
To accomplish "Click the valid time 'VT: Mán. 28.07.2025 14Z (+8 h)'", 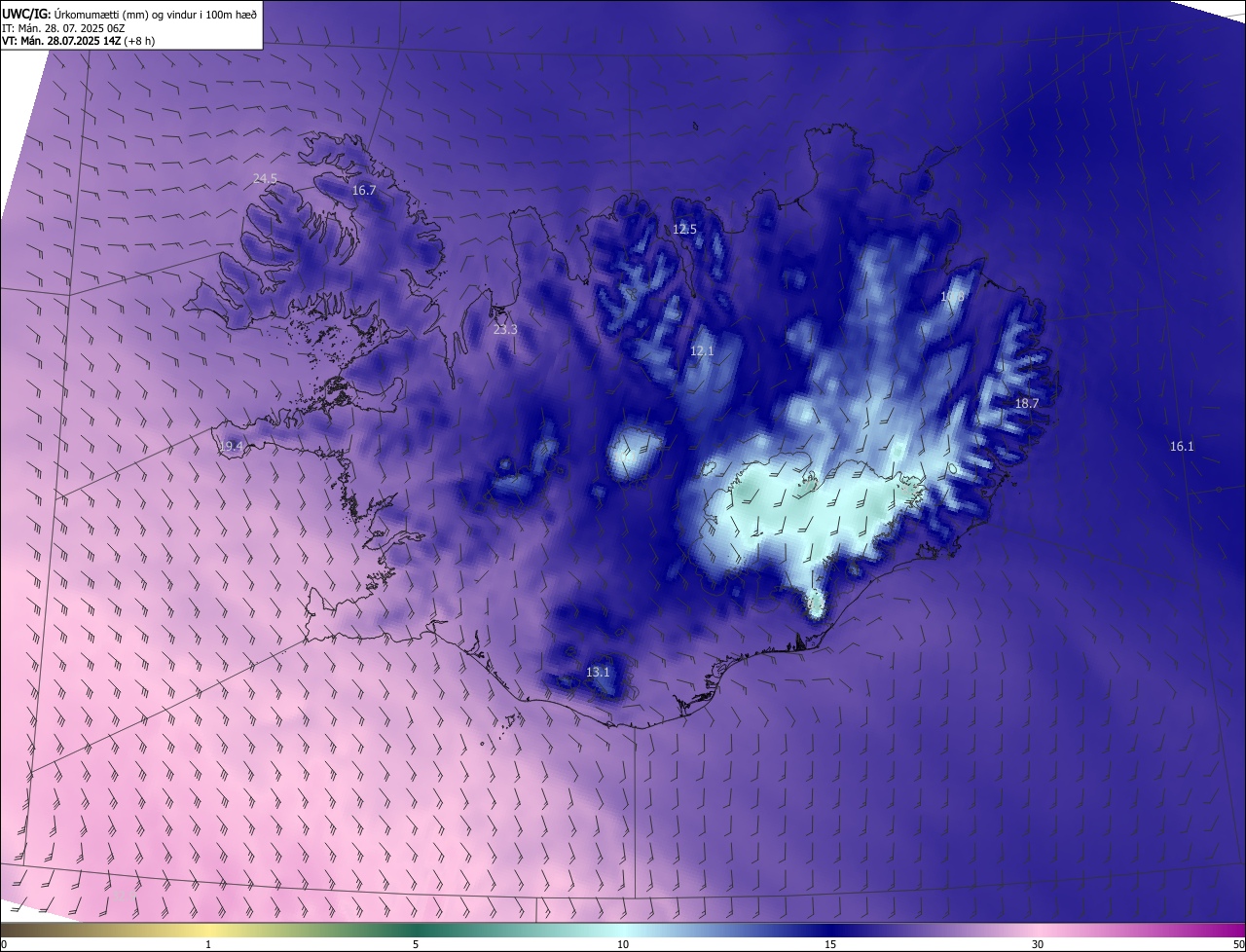I will pyautogui.click(x=78, y=41).
